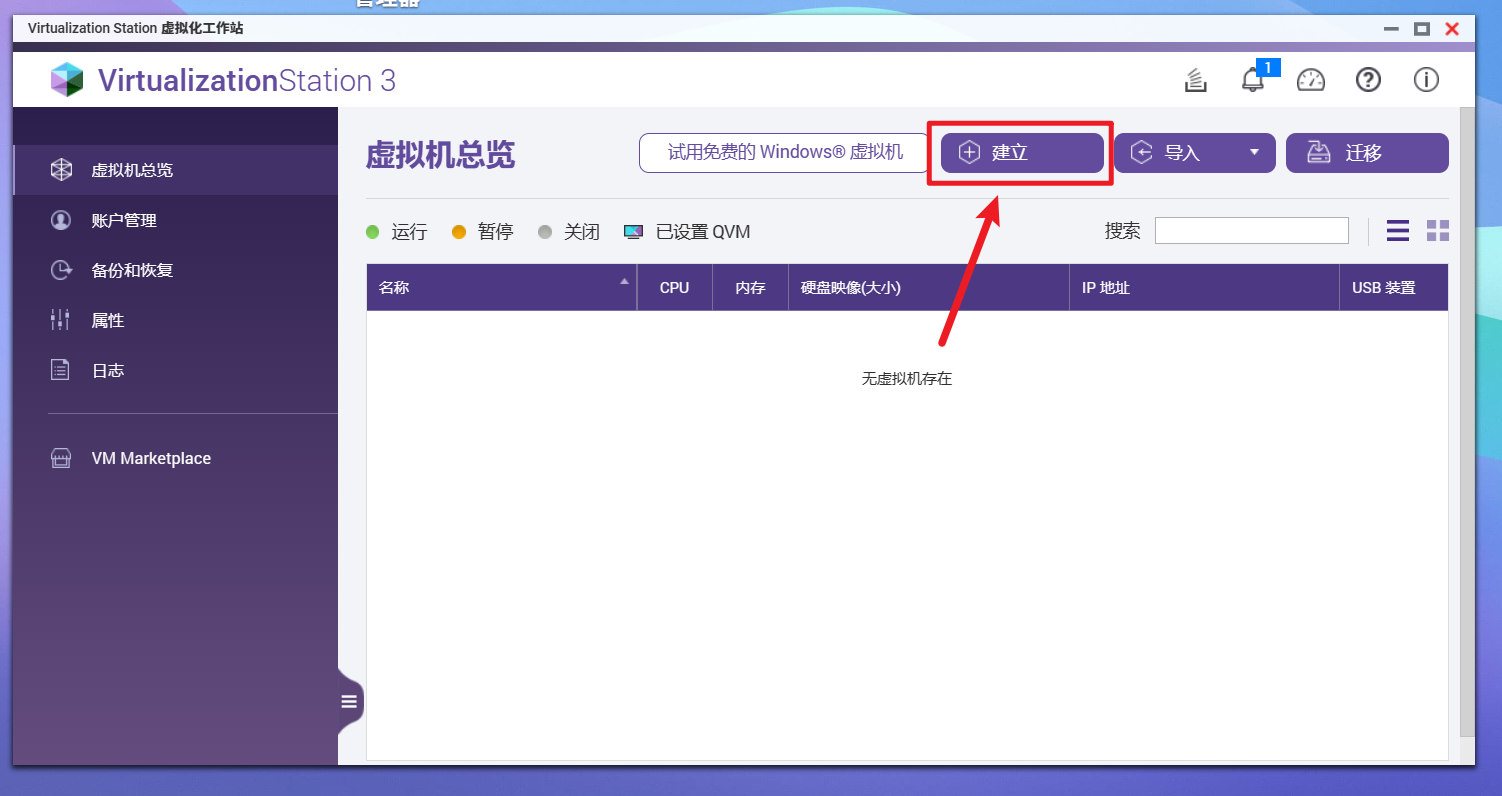
Task: Switch to grid view
Action: click(1438, 231)
